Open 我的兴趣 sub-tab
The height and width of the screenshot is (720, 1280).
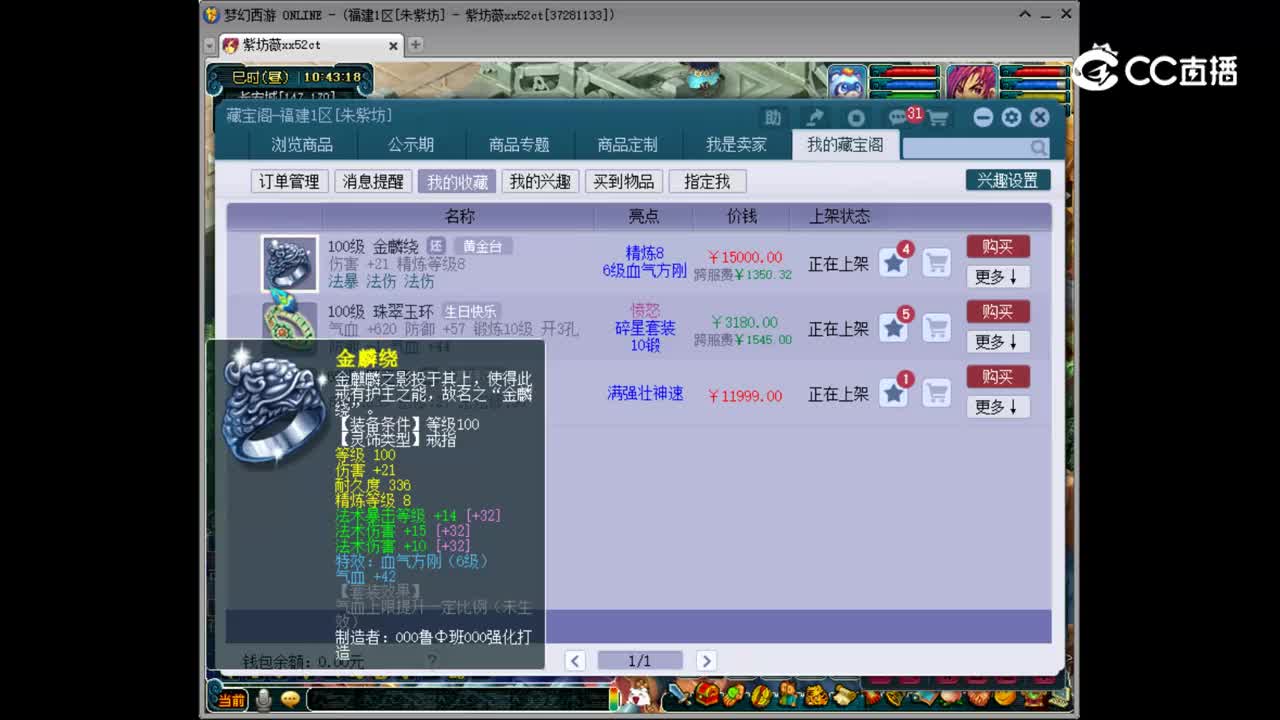[540, 181]
